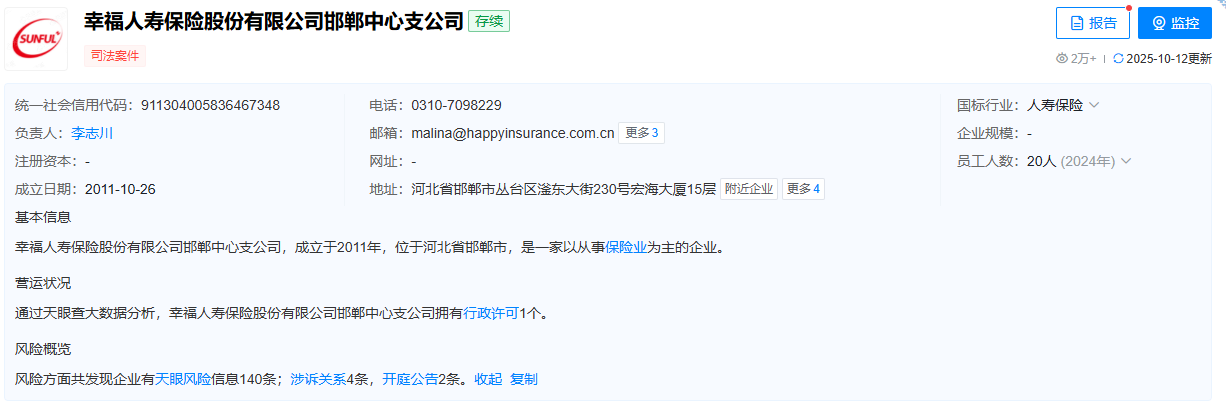This screenshot has width=1226, height=411.
Task: Collapse summary with 收起
Action: (x=488, y=379)
